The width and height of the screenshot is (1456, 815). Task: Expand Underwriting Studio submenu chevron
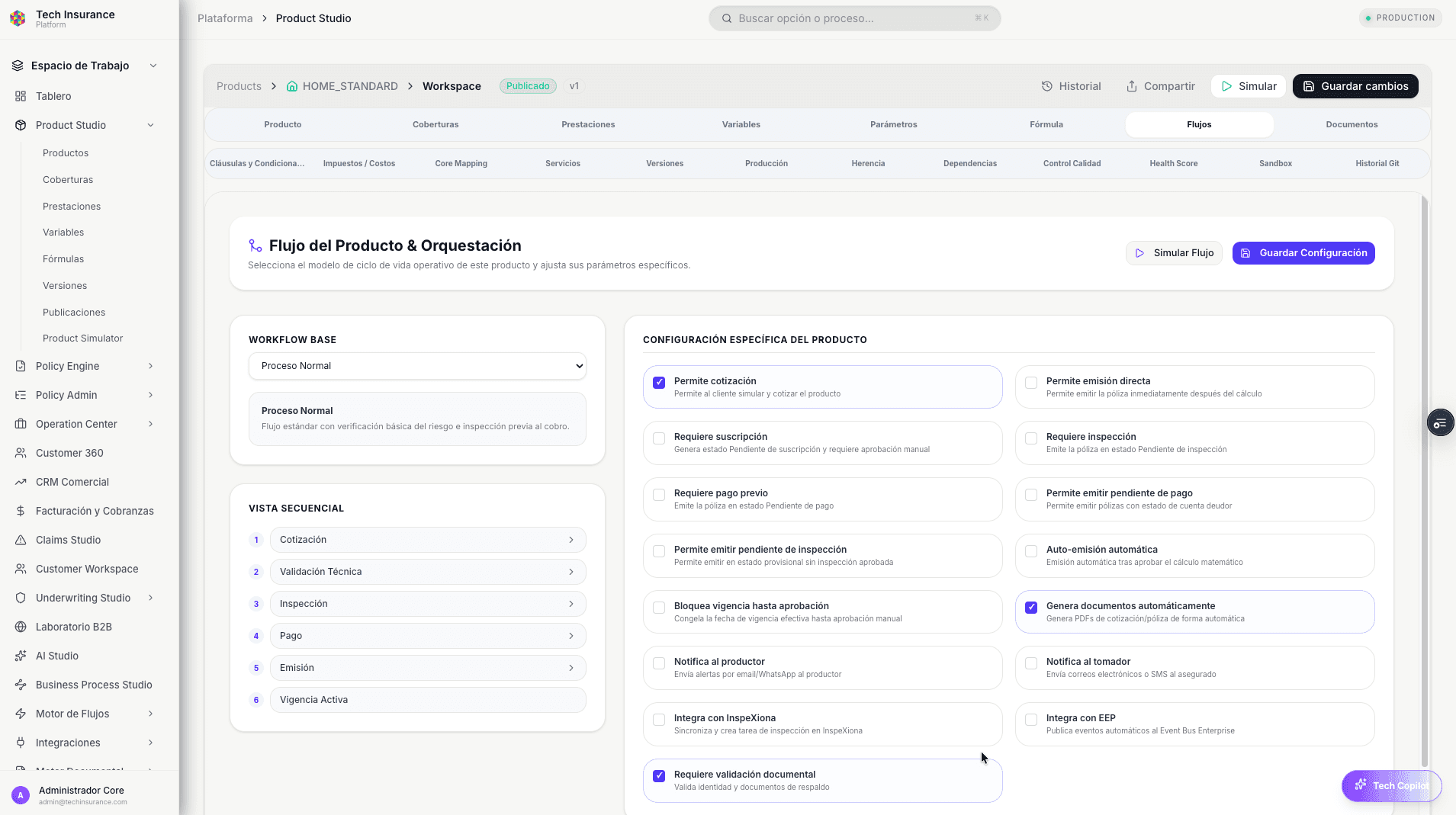point(150,598)
